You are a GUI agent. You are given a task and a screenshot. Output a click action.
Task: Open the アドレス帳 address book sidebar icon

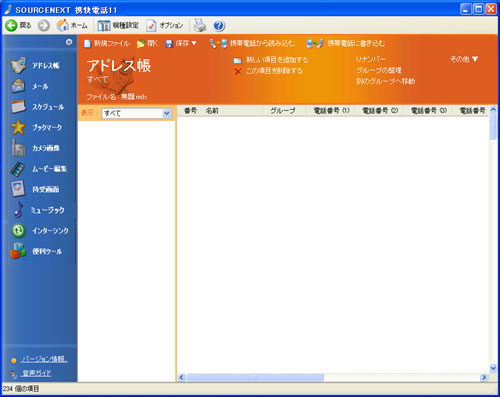click(x=18, y=65)
